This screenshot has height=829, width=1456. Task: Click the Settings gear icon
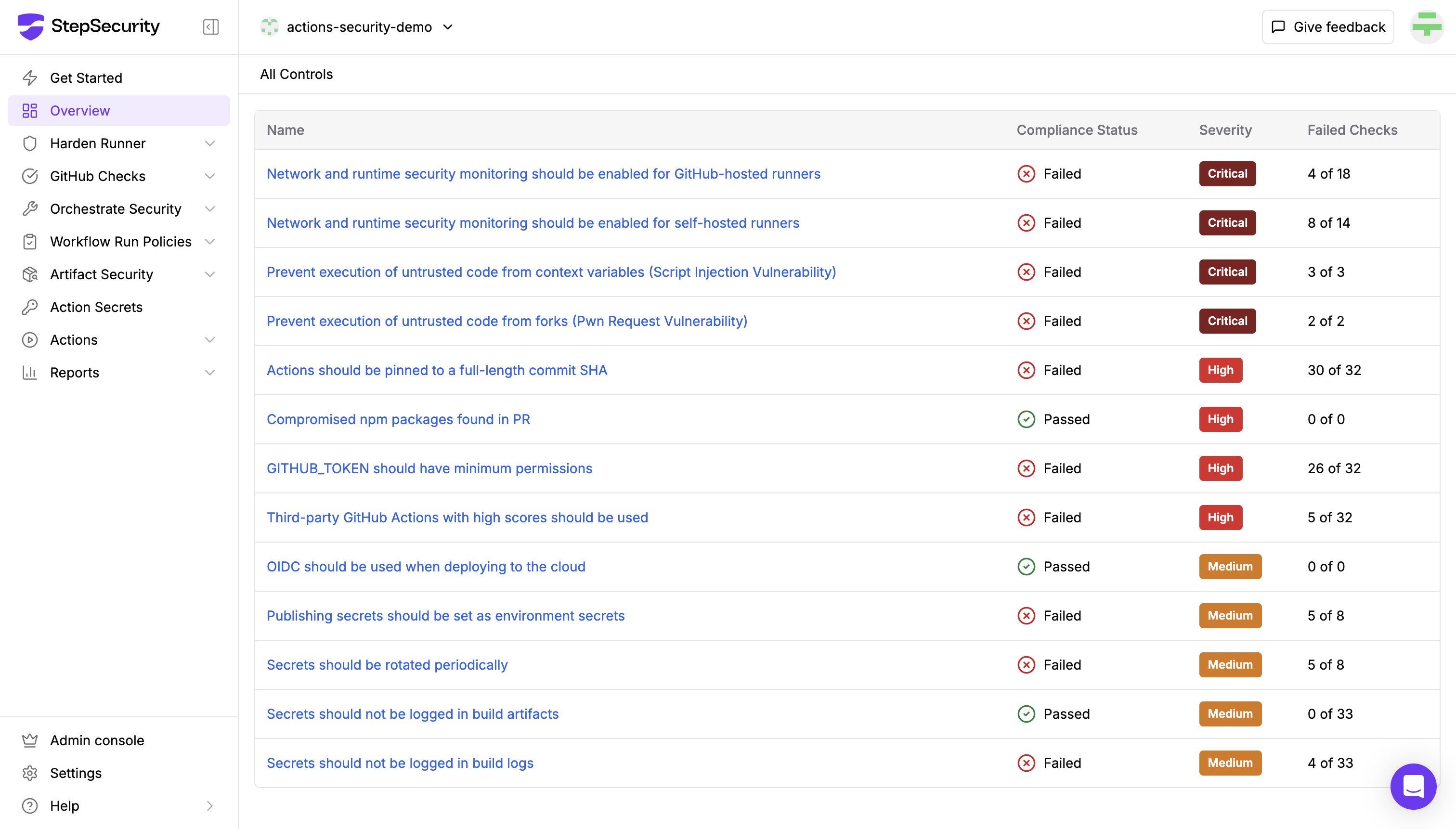(x=29, y=773)
